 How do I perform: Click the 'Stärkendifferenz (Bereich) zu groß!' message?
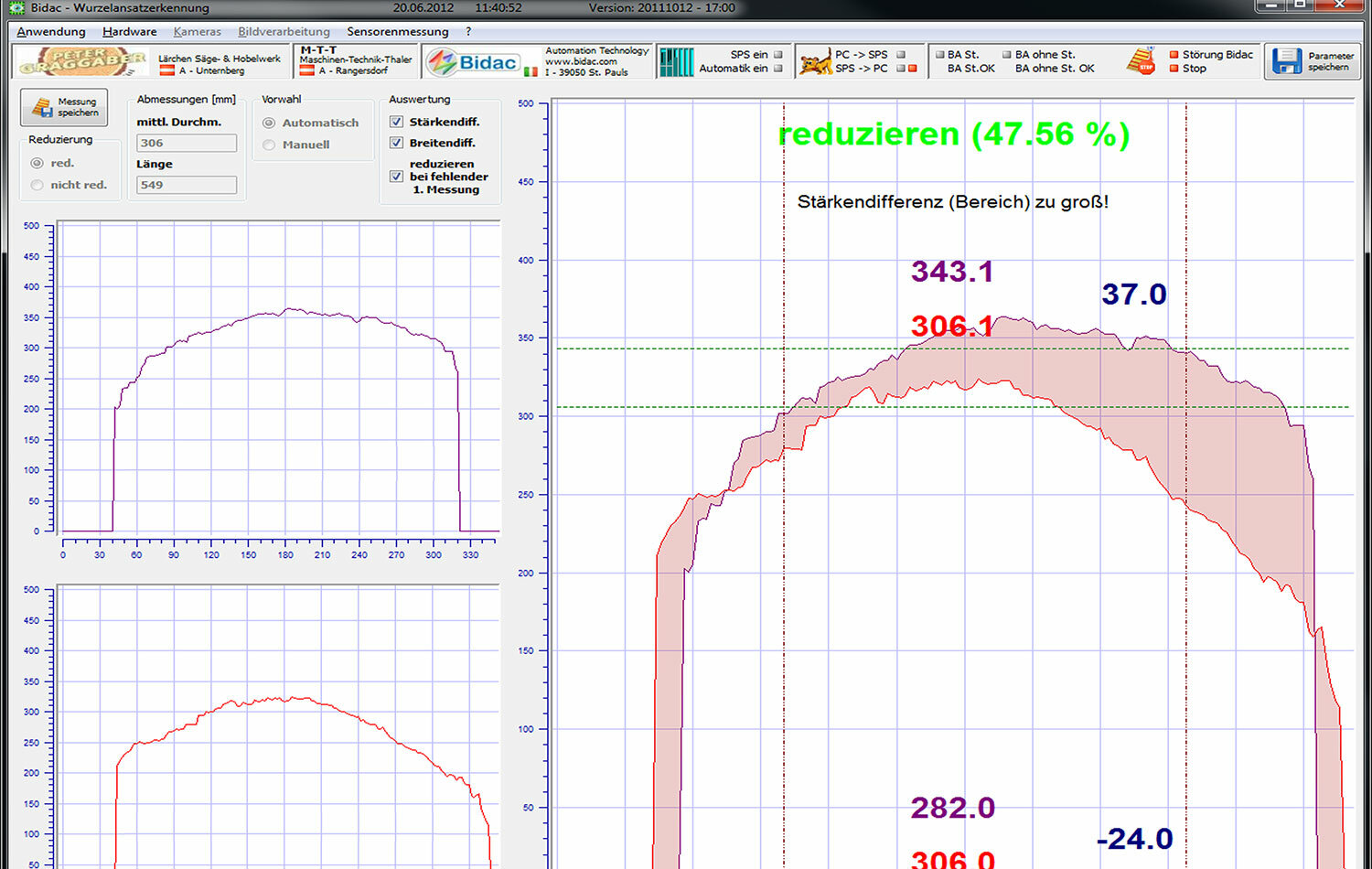click(952, 202)
